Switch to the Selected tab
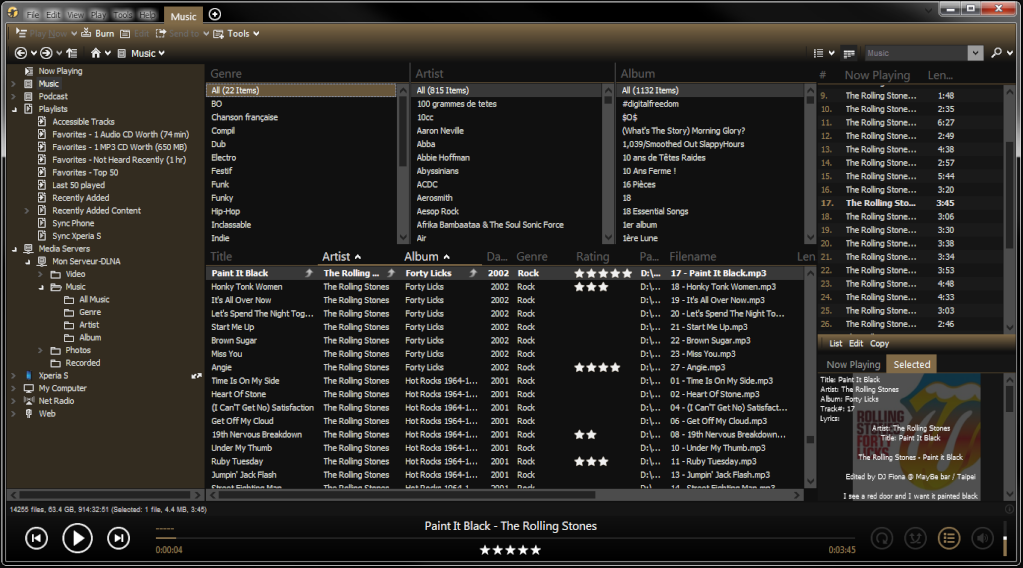Viewport: 1023px width, 568px height. (911, 365)
